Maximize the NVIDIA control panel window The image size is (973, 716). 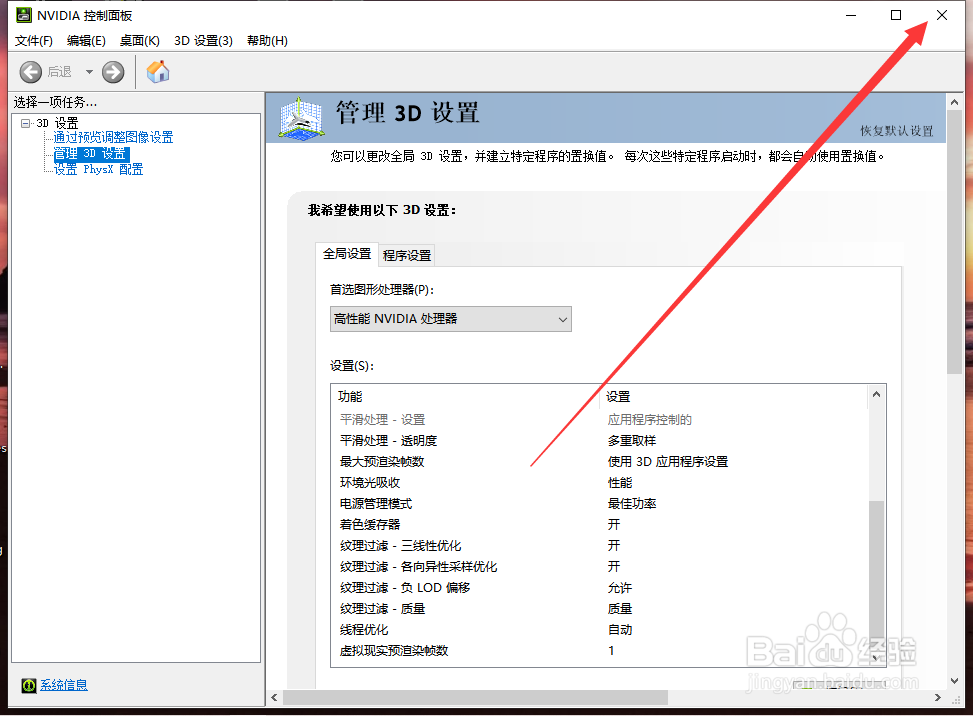tap(896, 15)
